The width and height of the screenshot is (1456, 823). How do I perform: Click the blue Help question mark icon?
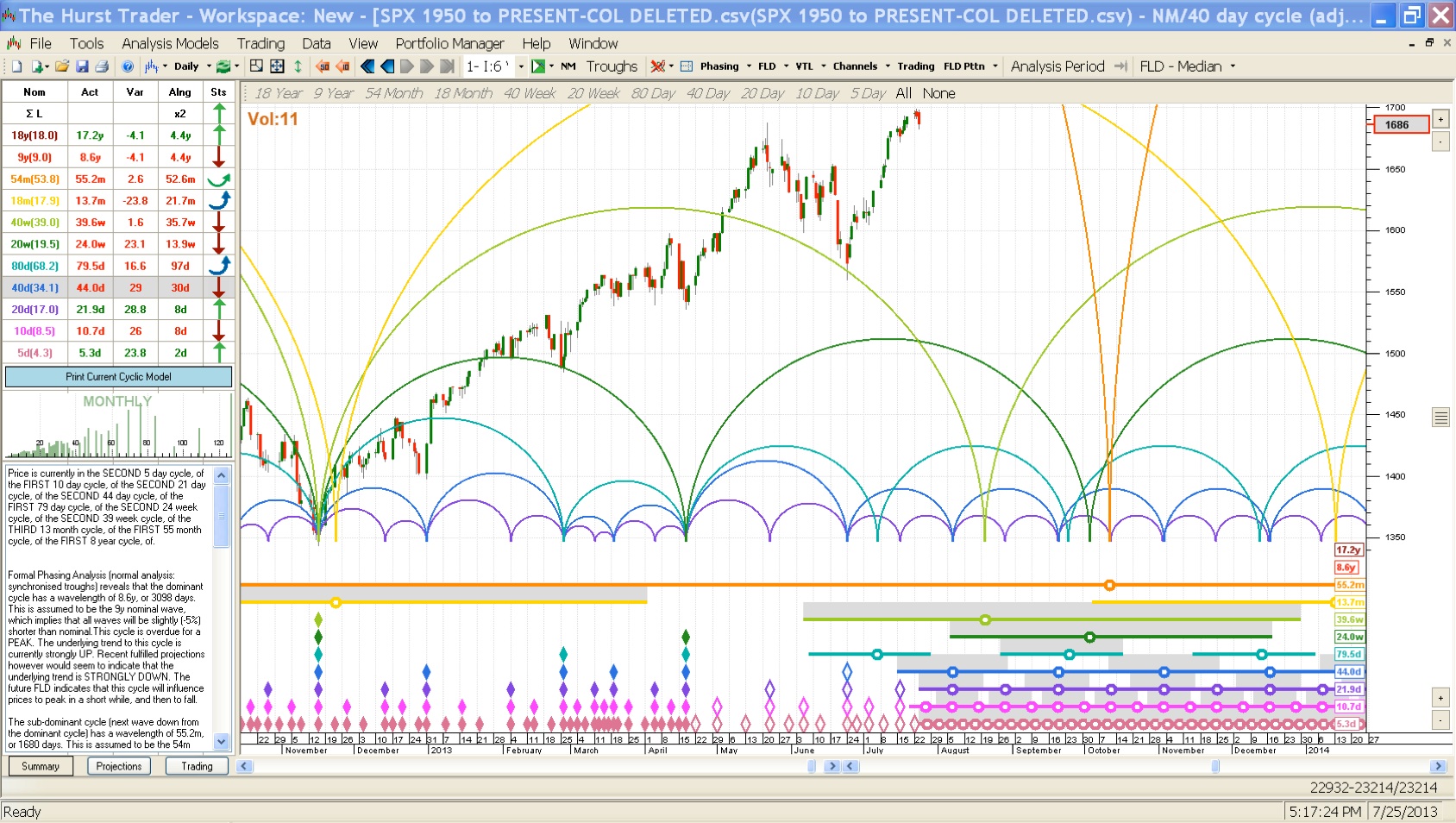pyautogui.click(x=128, y=66)
